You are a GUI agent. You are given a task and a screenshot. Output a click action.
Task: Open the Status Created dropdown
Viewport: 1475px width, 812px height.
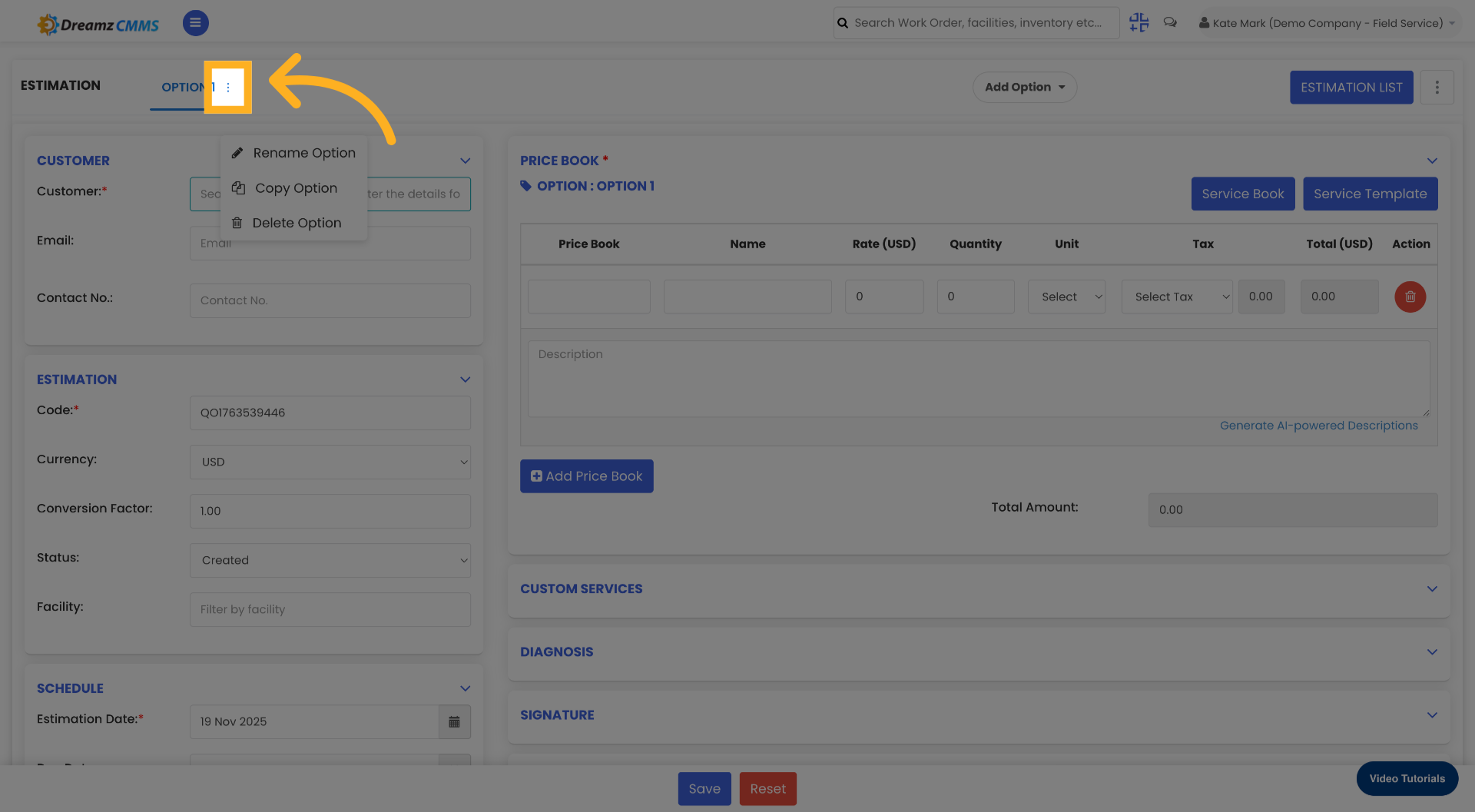click(330, 561)
